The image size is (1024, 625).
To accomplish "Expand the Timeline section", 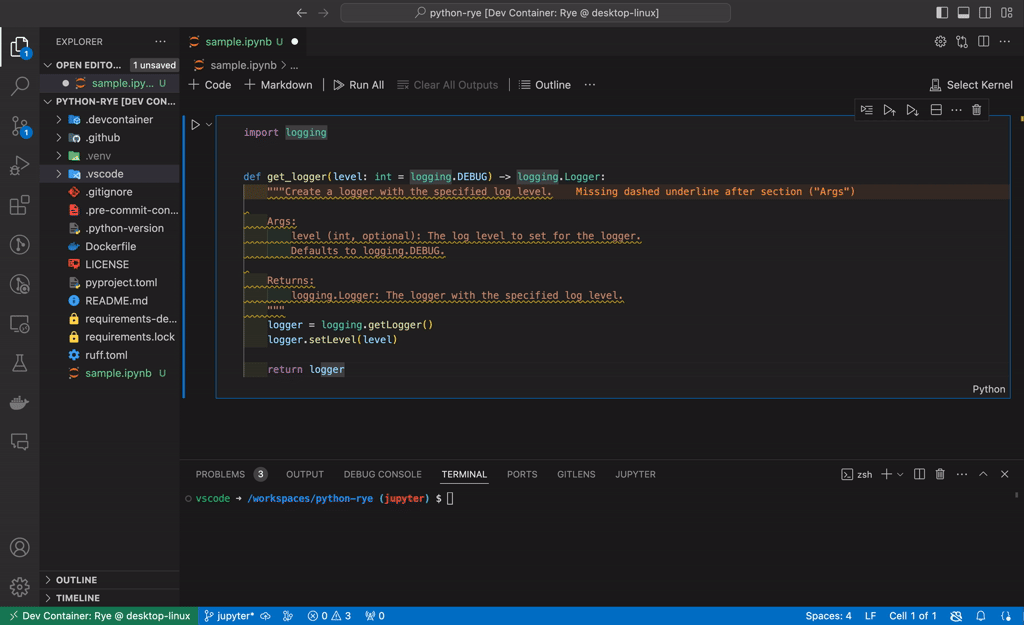I will coord(48,598).
